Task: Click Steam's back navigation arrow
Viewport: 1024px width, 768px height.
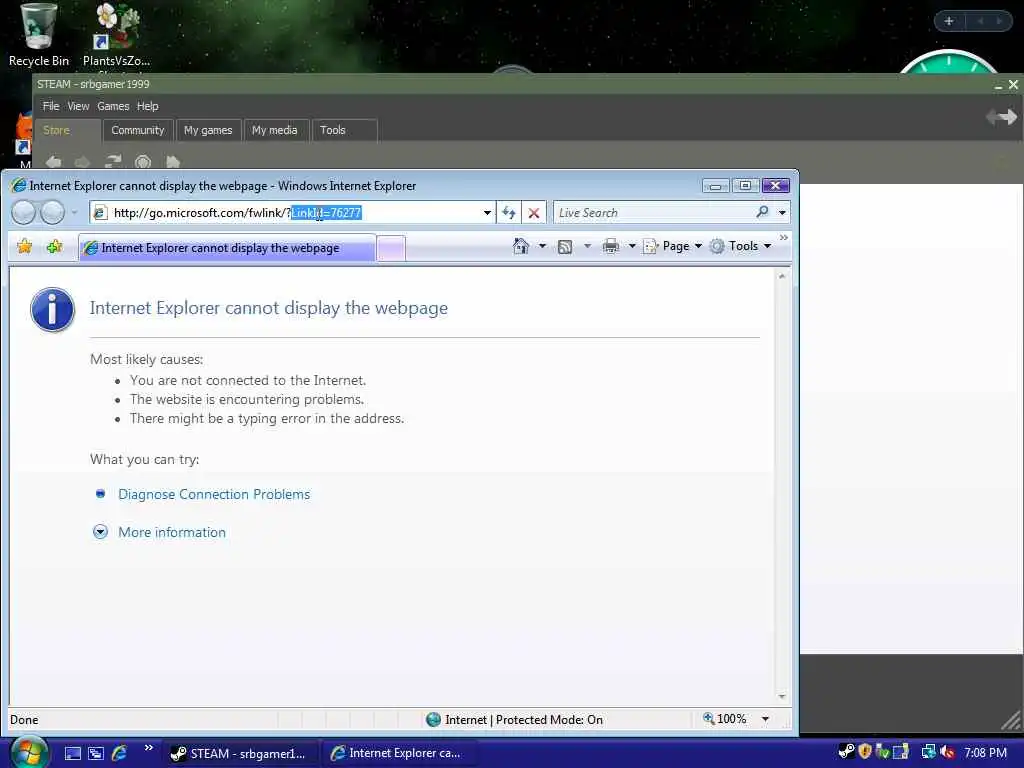Action: coord(54,161)
